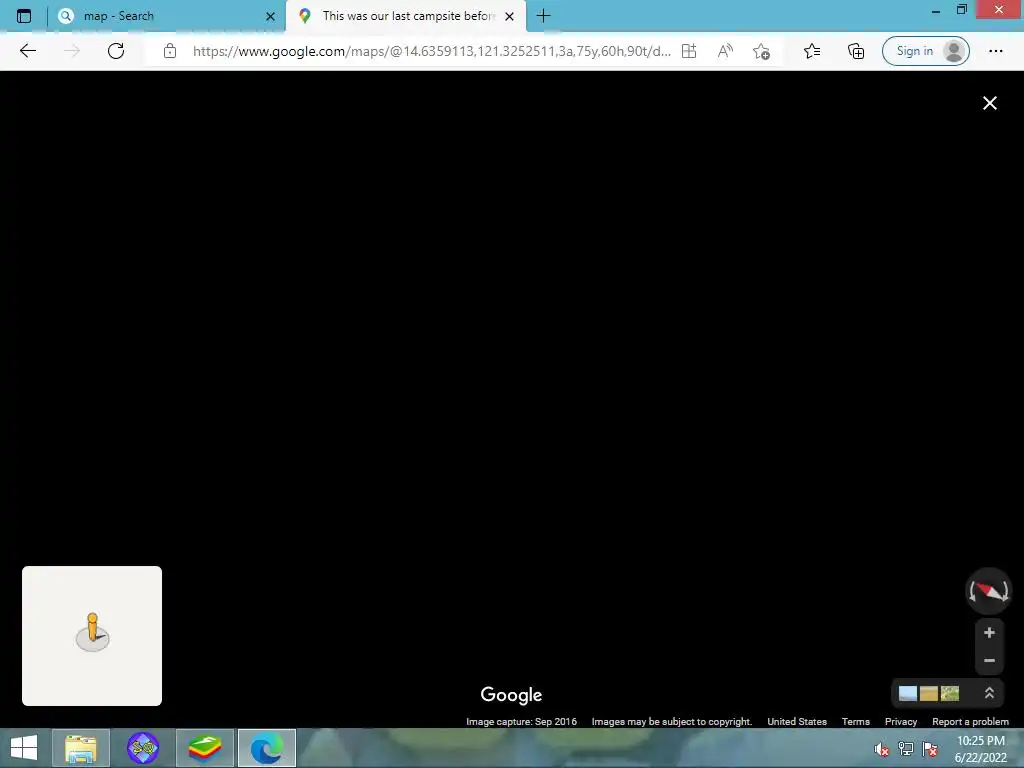Click the Sign in button
This screenshot has width=1024, height=768.
(x=925, y=51)
